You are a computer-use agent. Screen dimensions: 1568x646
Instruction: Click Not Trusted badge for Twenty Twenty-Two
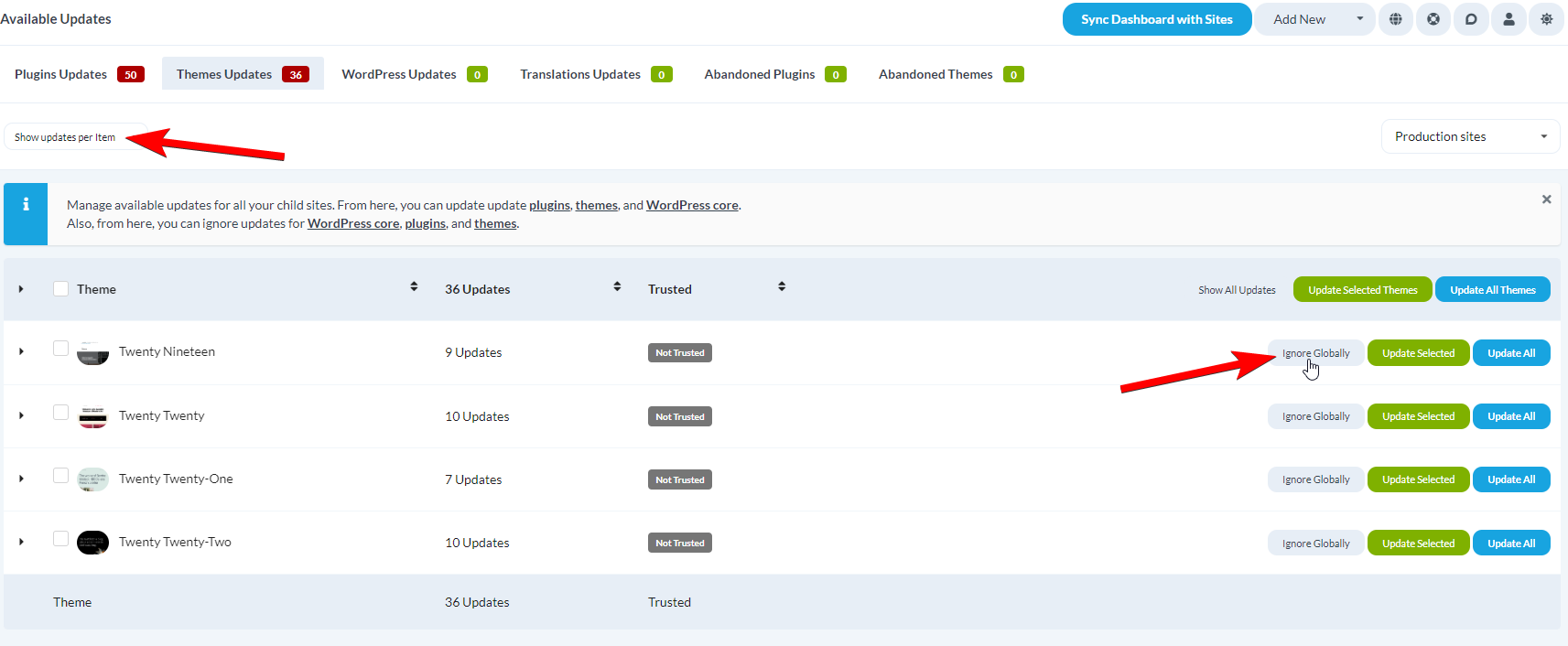pyautogui.click(x=680, y=544)
